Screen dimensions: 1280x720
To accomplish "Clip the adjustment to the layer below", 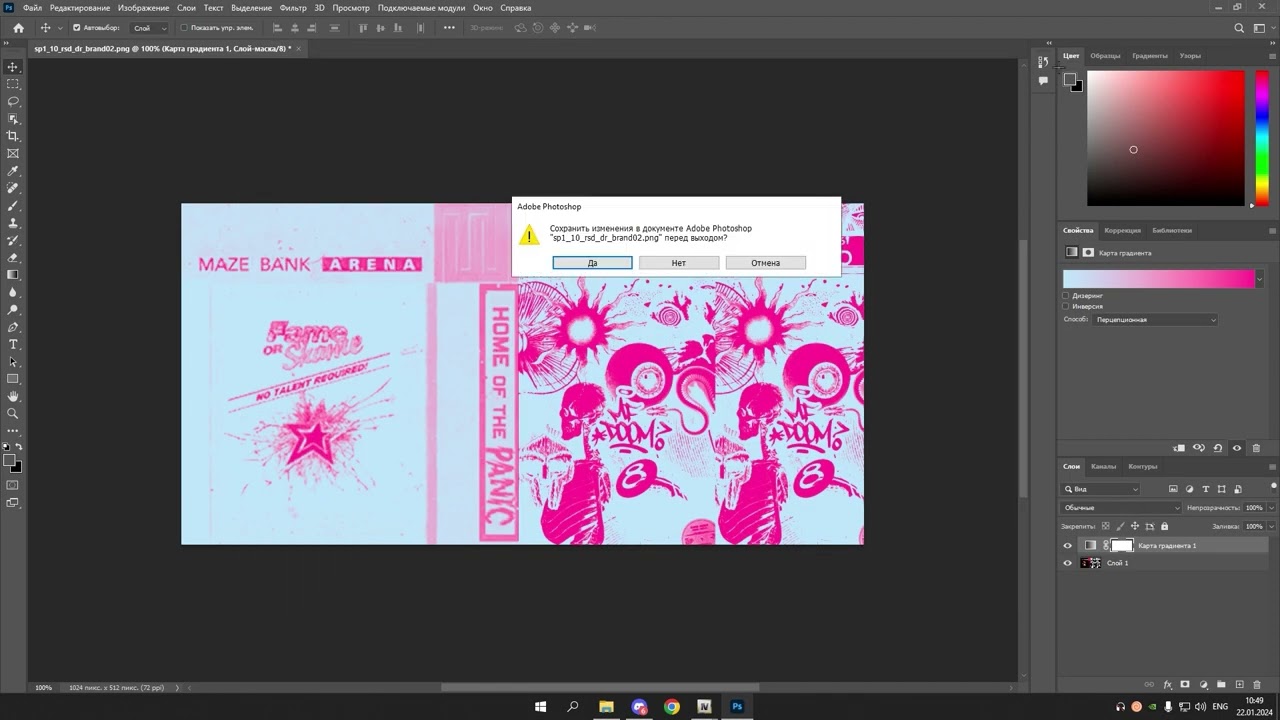I will pos(1180,448).
